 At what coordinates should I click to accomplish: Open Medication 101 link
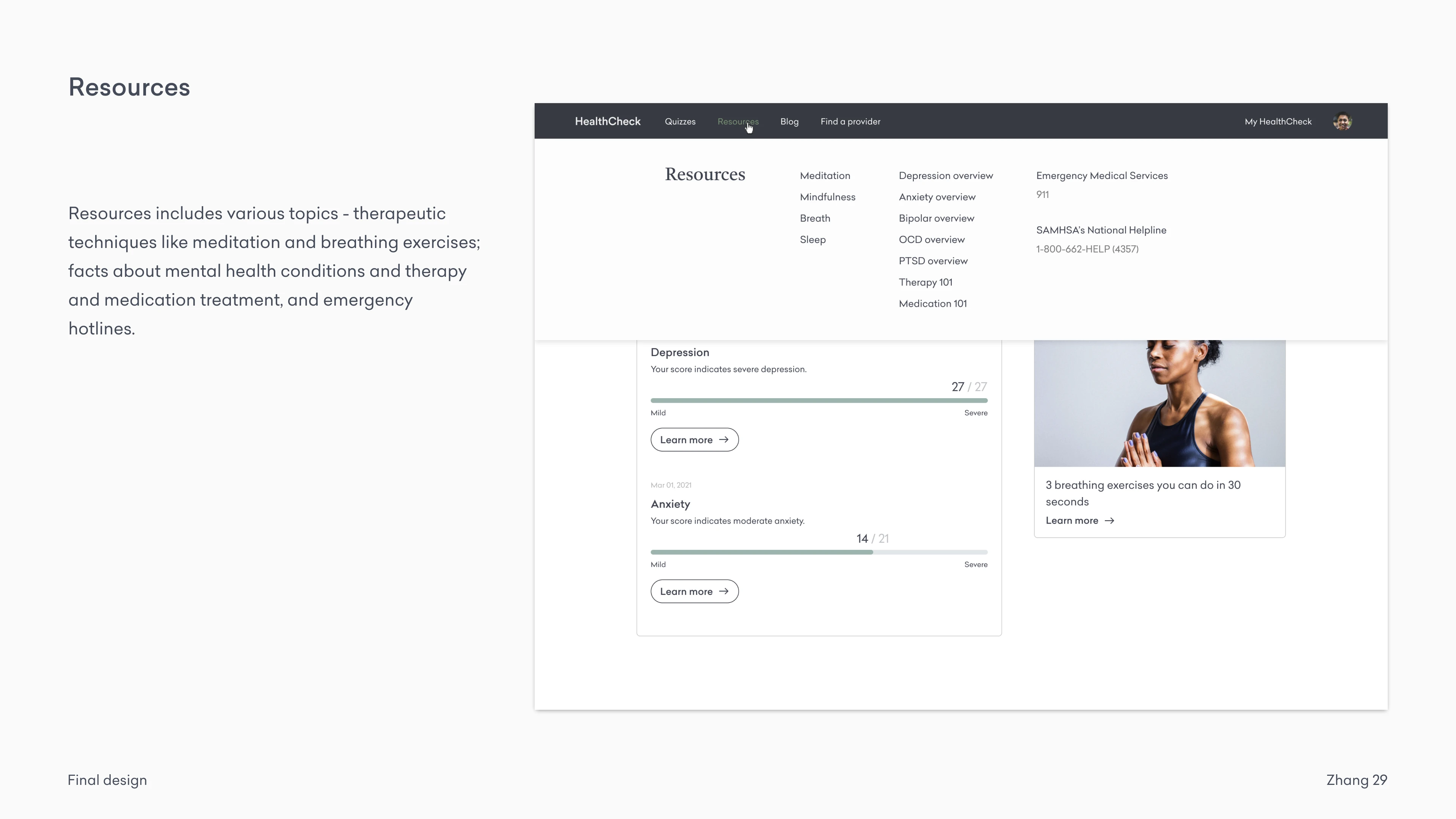(x=933, y=303)
